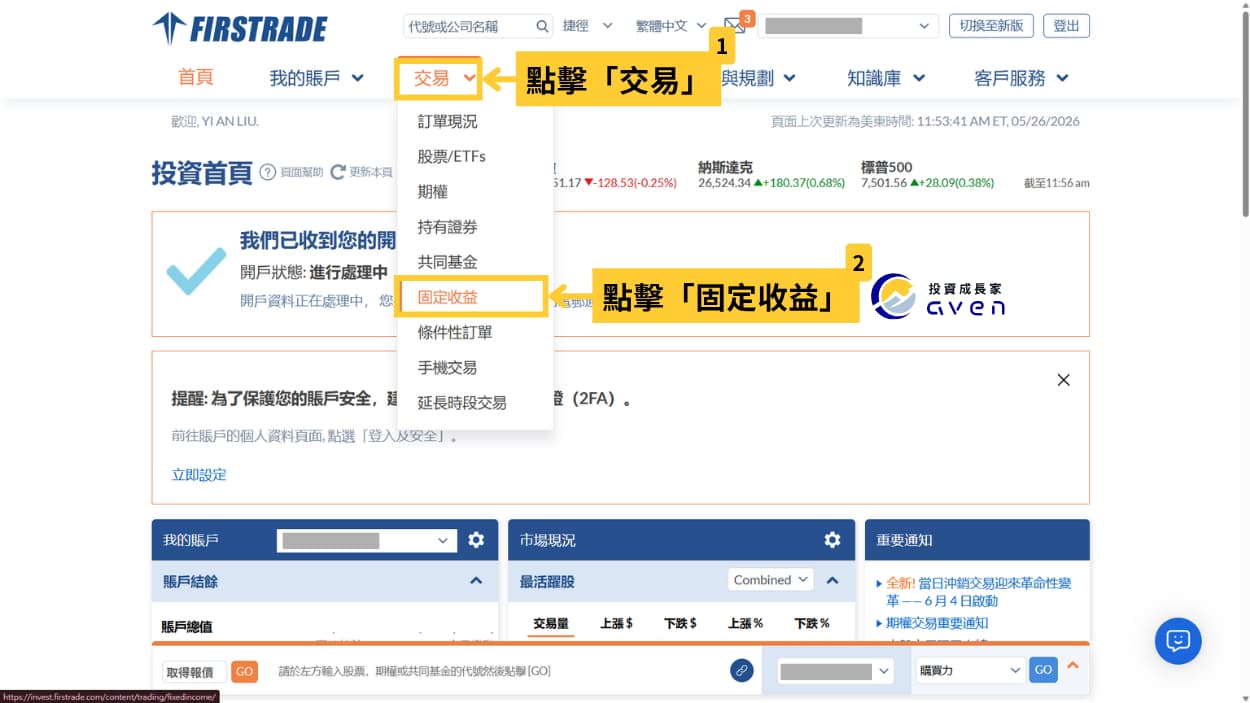Open the chat support bubble icon
This screenshot has height=703, width=1250.
click(1178, 641)
